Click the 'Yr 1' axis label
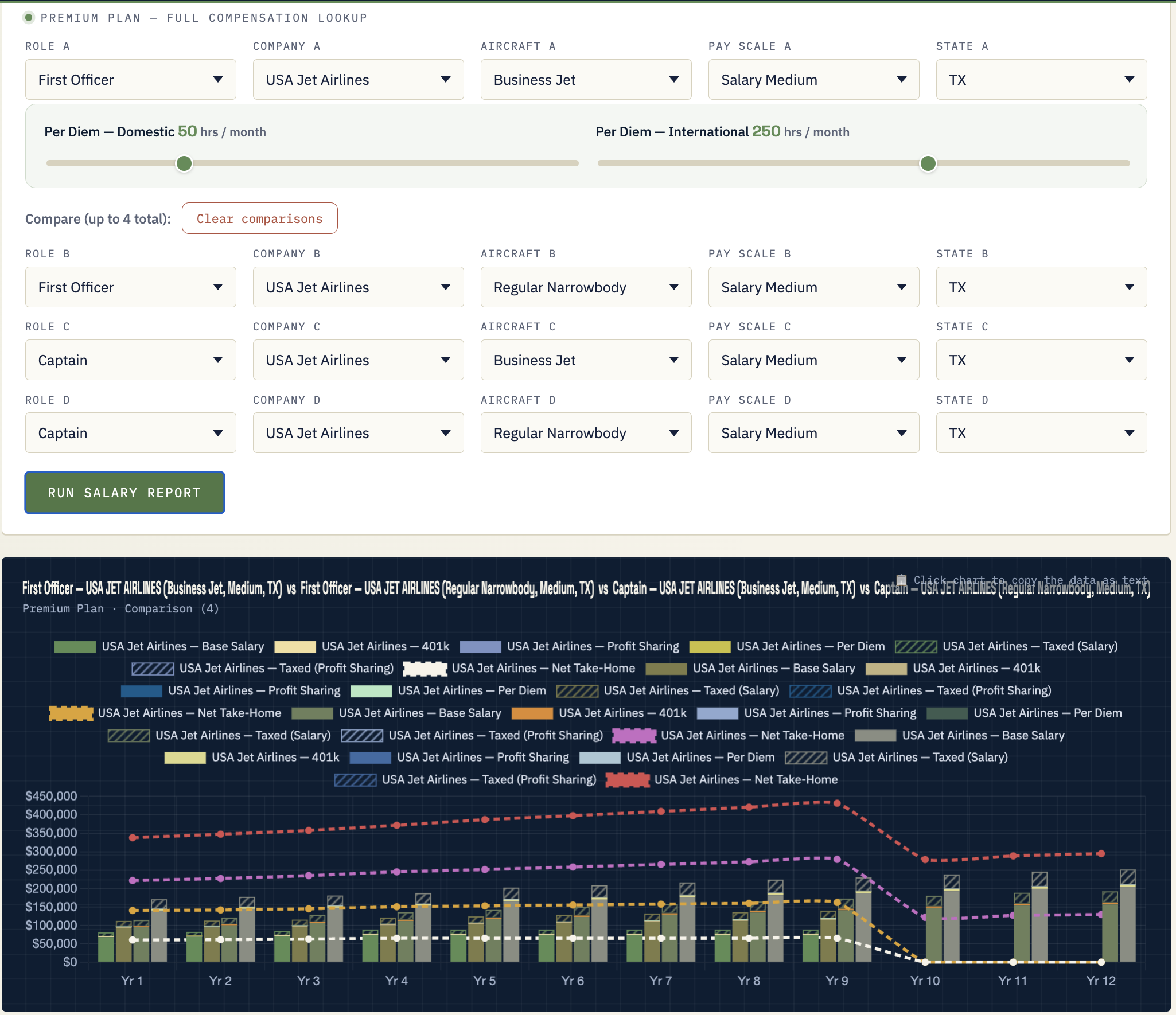This screenshot has width=1176, height=1015. click(132, 981)
